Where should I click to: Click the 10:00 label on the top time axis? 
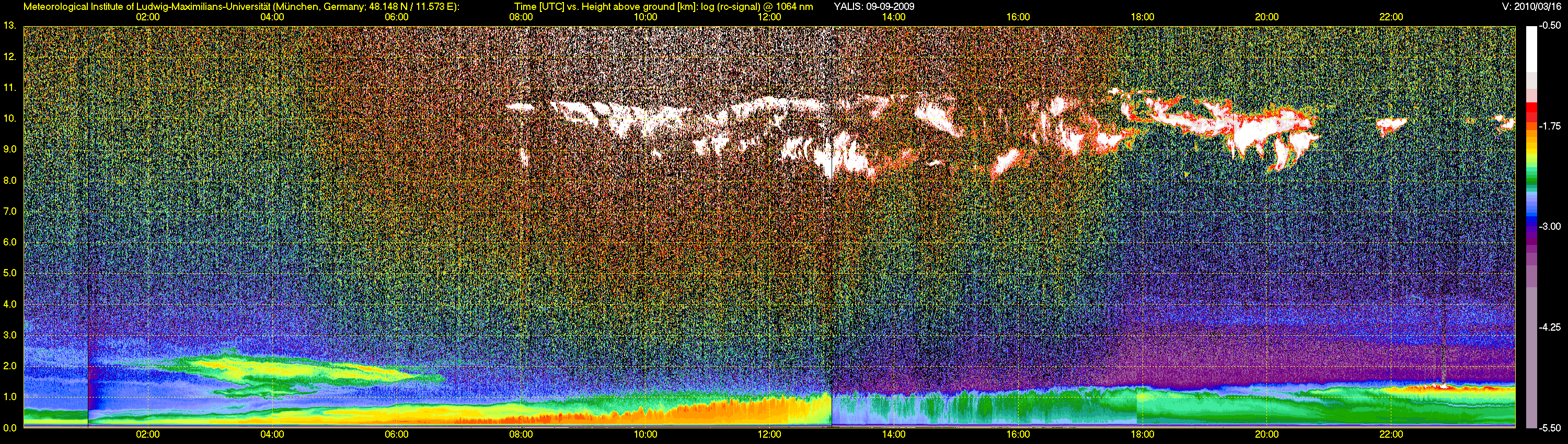coord(645,17)
